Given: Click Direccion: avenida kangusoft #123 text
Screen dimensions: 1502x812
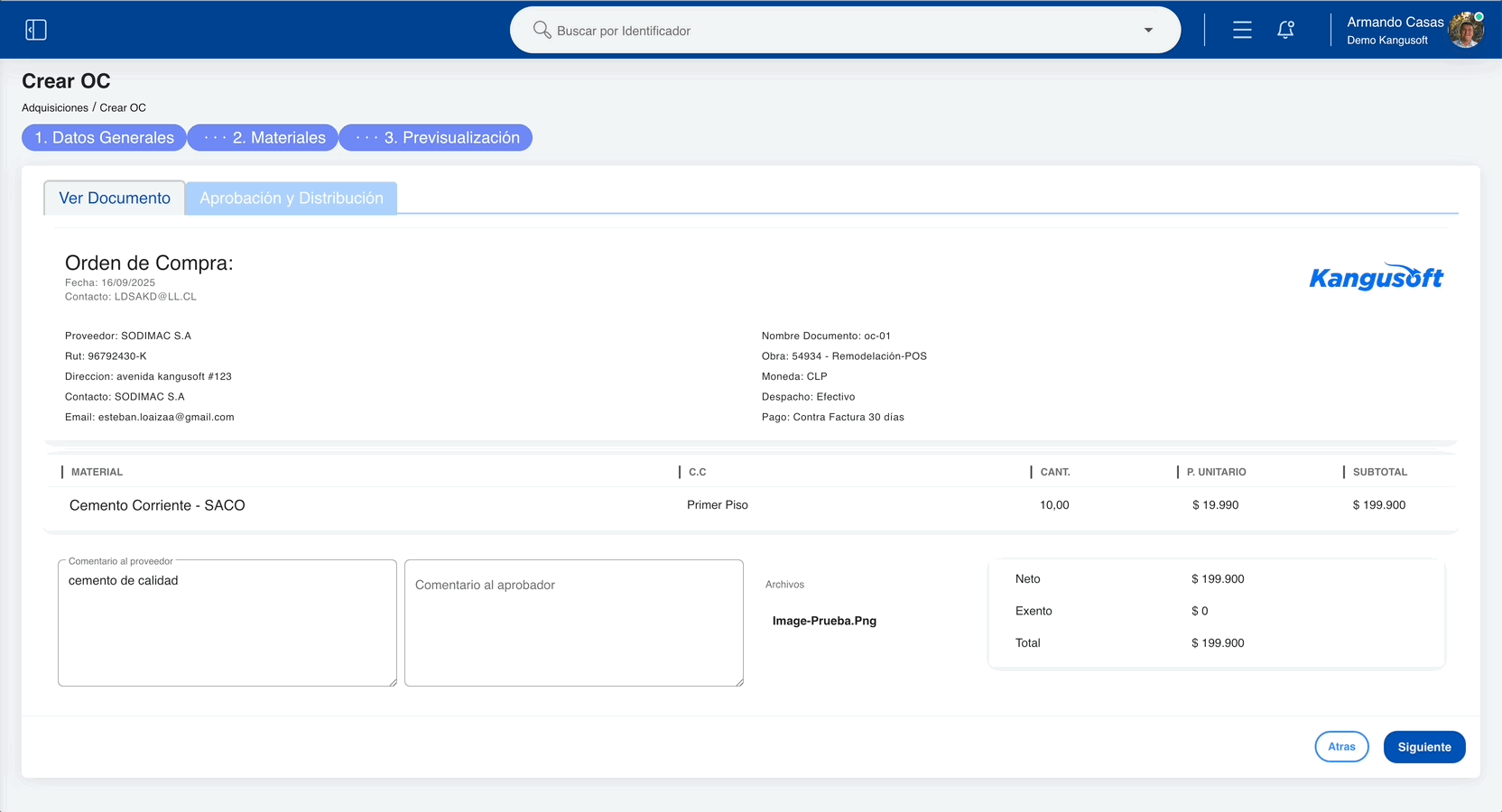Looking at the screenshot, I should 148,376.
